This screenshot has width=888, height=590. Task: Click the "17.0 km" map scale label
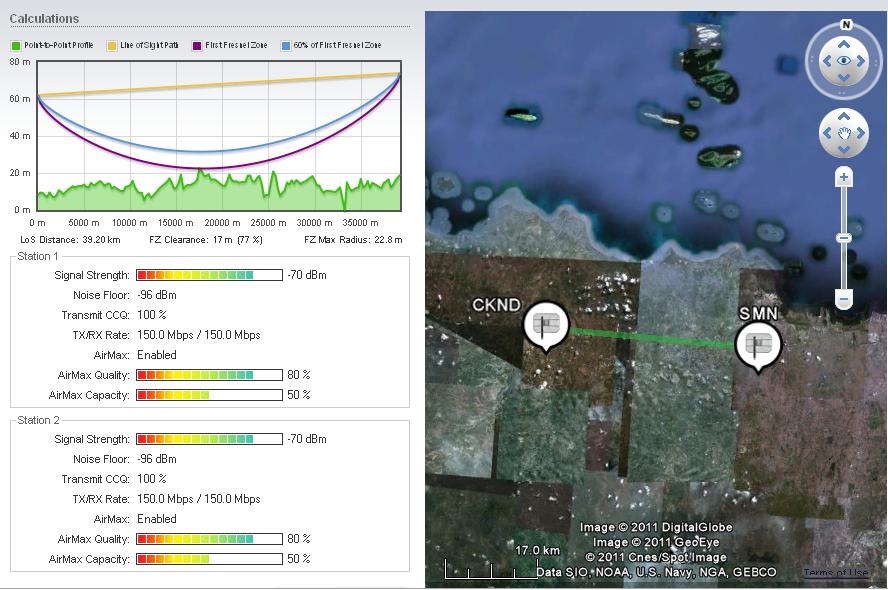[537, 550]
